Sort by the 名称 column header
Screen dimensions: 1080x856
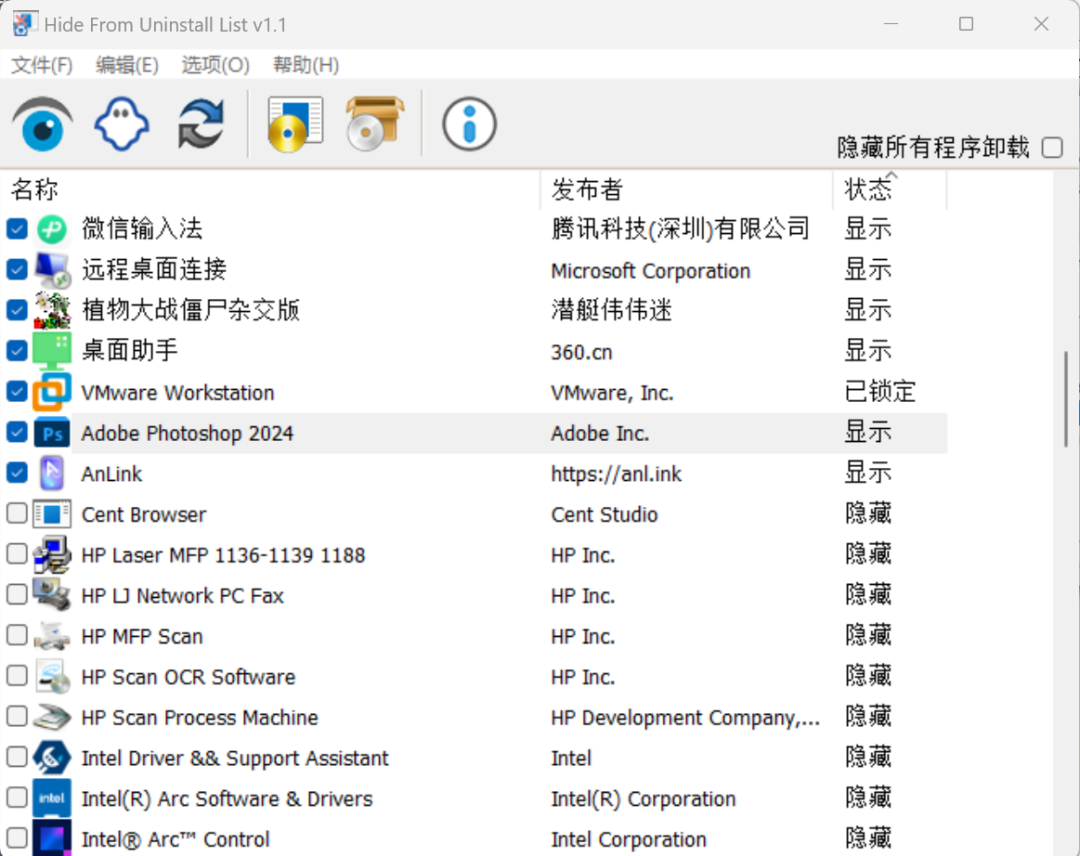[272, 189]
